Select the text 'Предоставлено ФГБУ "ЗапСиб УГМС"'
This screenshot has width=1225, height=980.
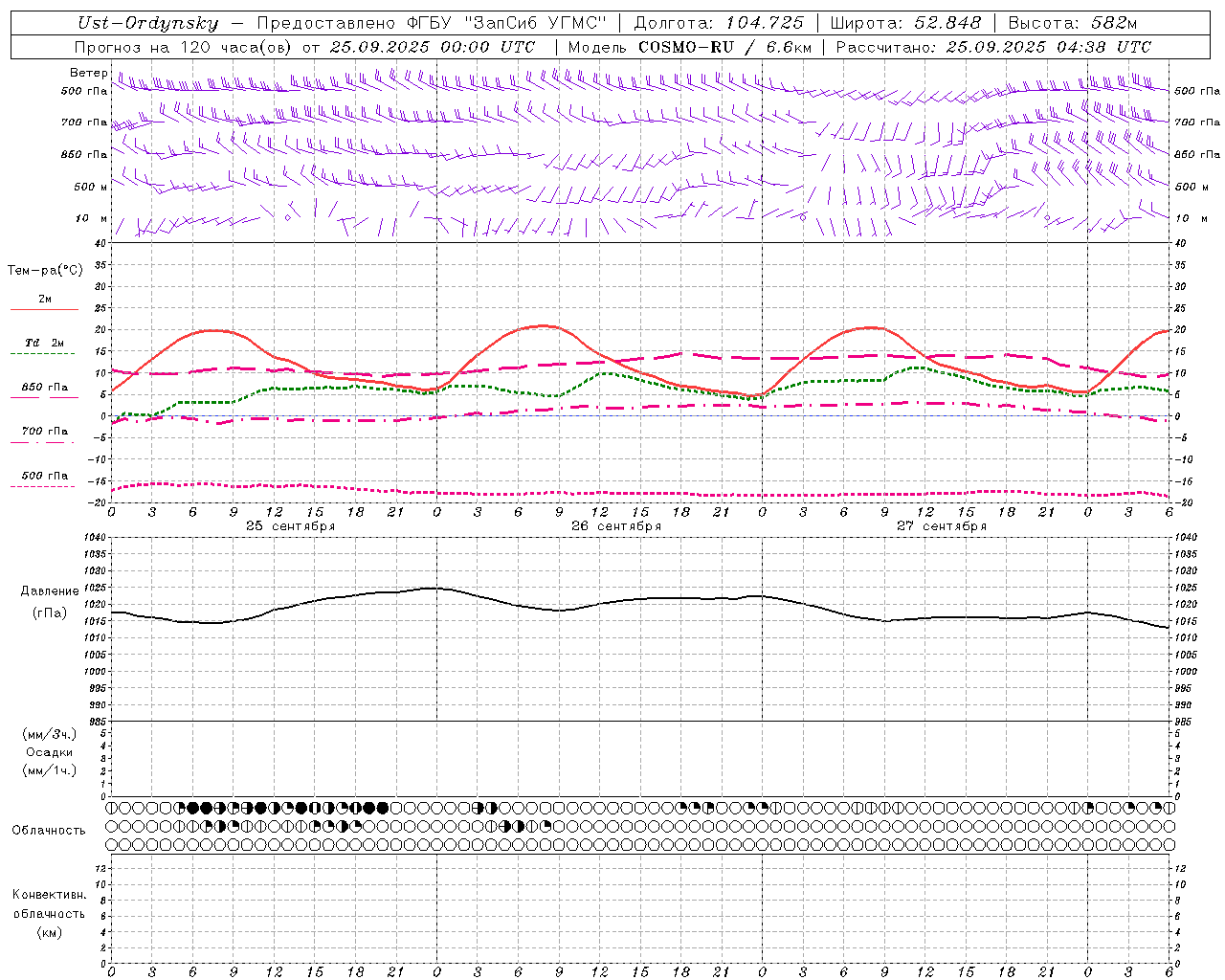(x=432, y=23)
